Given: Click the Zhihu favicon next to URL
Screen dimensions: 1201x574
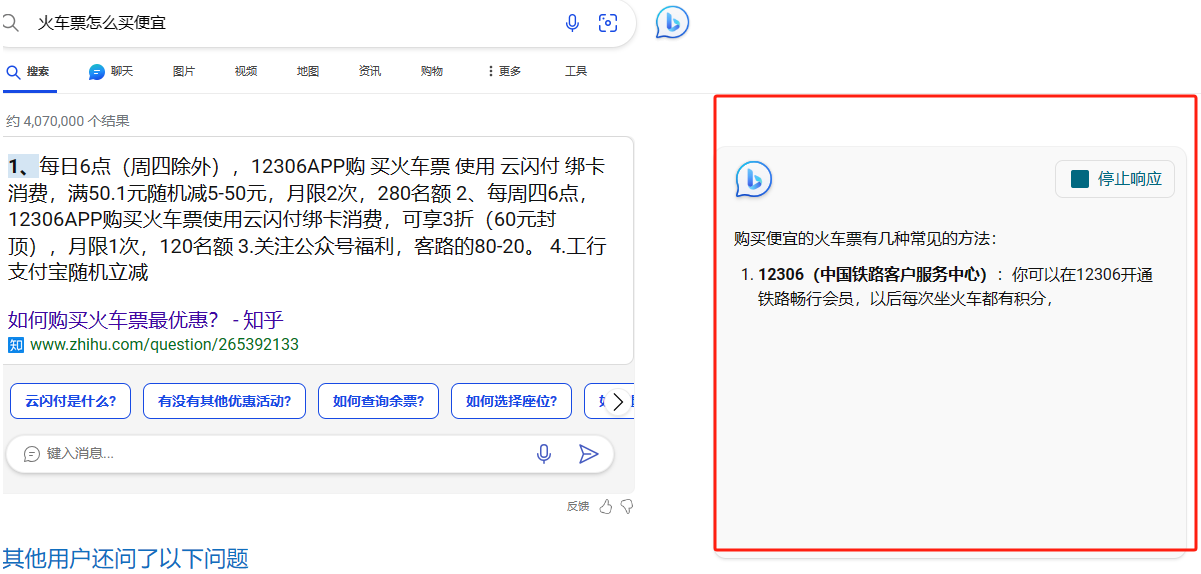Looking at the screenshot, I should tap(16, 345).
